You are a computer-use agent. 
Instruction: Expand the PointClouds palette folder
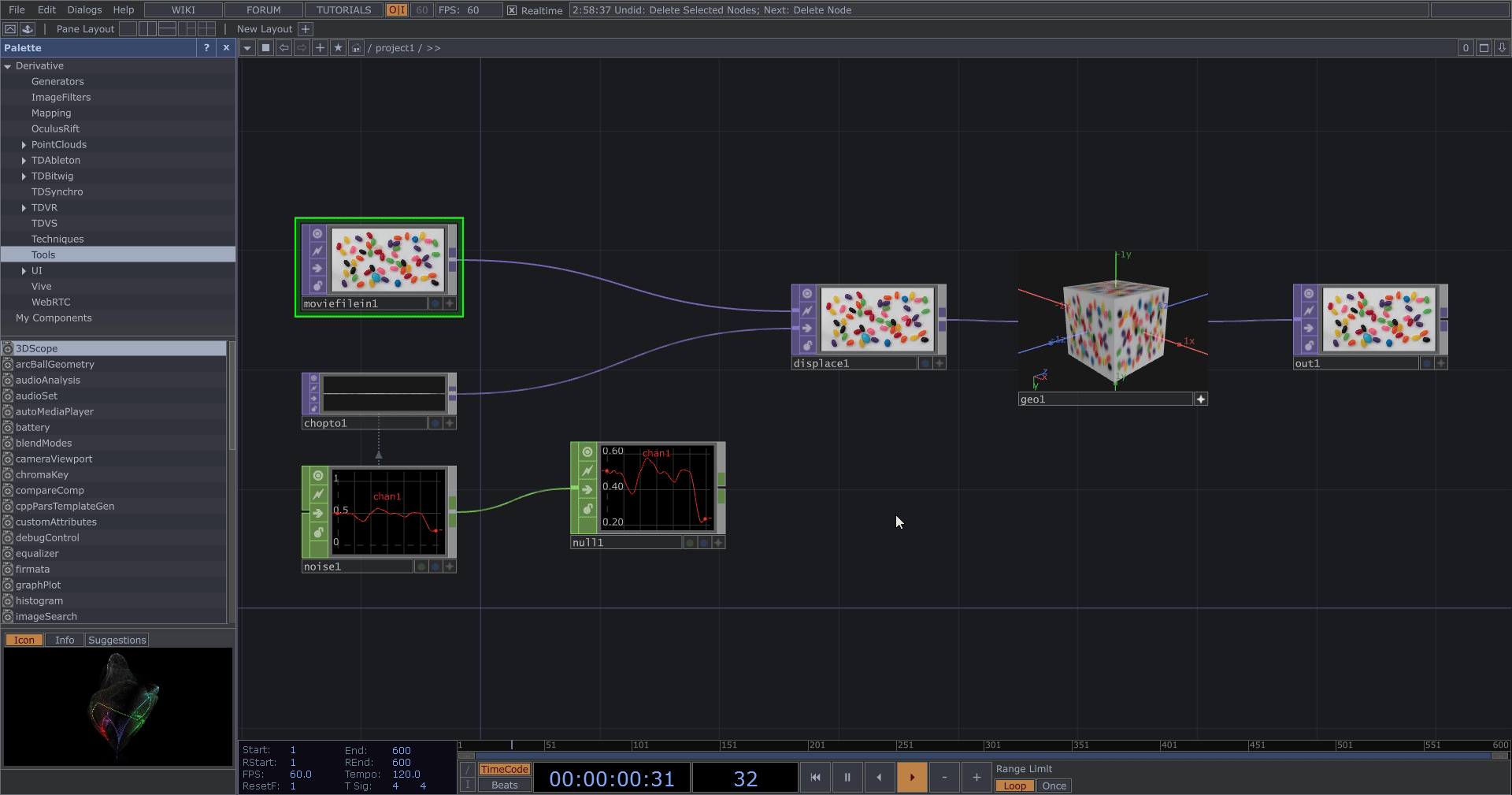24,145
